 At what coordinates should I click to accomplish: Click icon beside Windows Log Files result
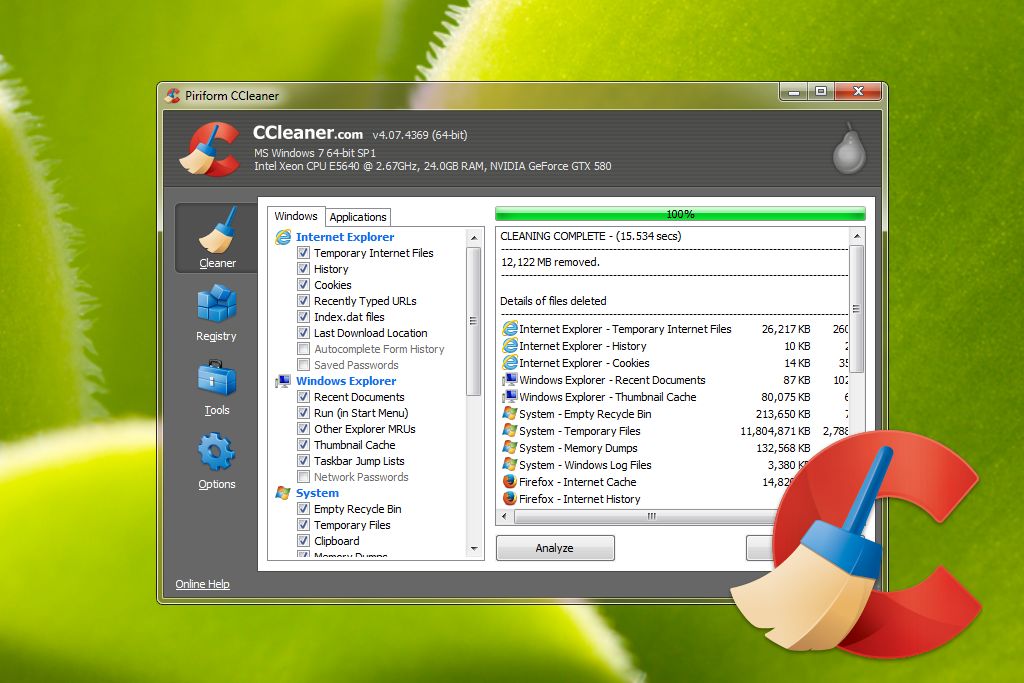click(x=509, y=465)
